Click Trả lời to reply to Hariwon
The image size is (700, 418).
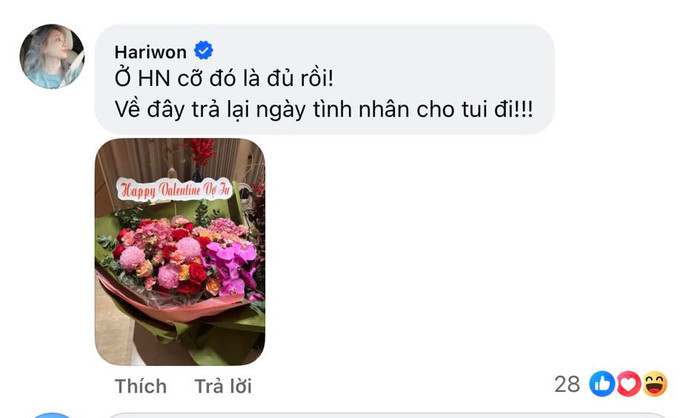[223, 386]
